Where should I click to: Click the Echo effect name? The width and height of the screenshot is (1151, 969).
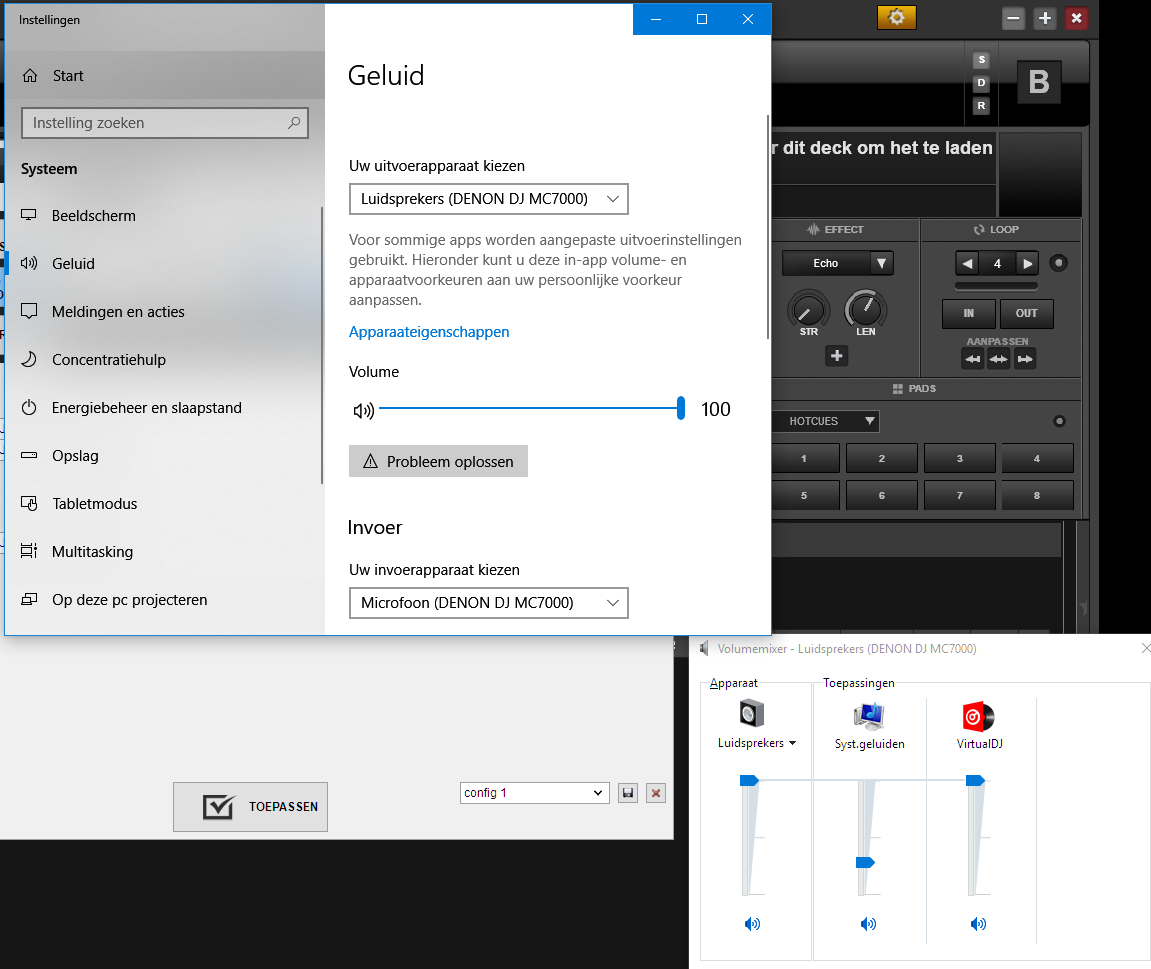click(826, 263)
